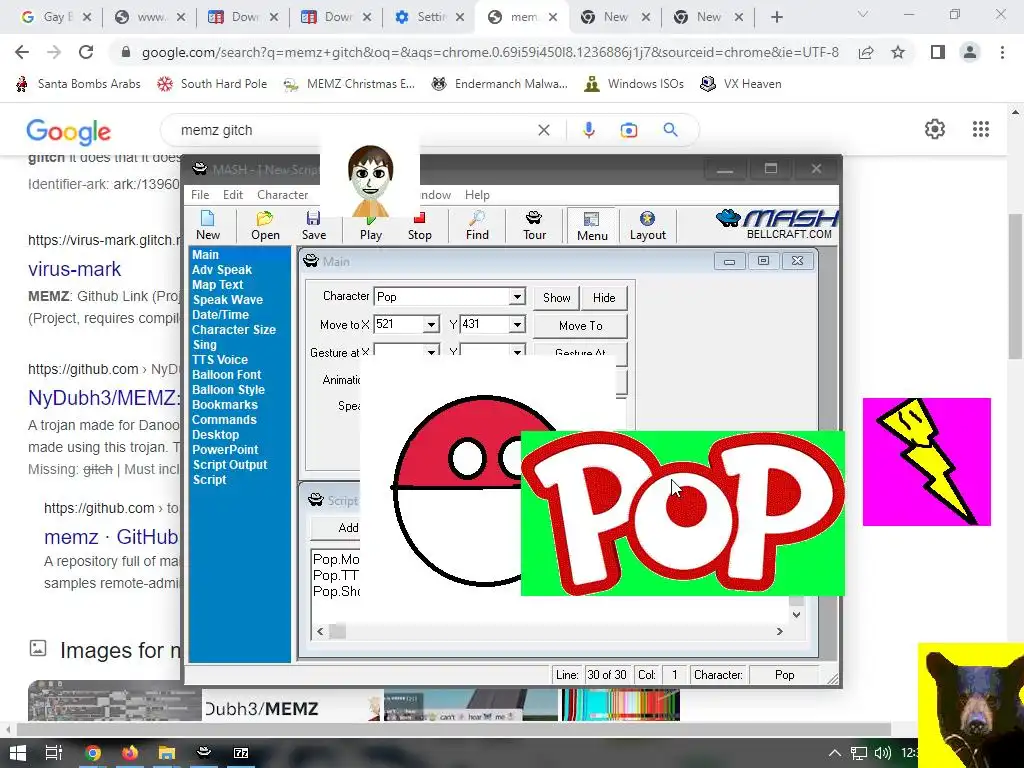Bookmark this page with the star icon
1024x768 pixels.
click(x=898, y=52)
